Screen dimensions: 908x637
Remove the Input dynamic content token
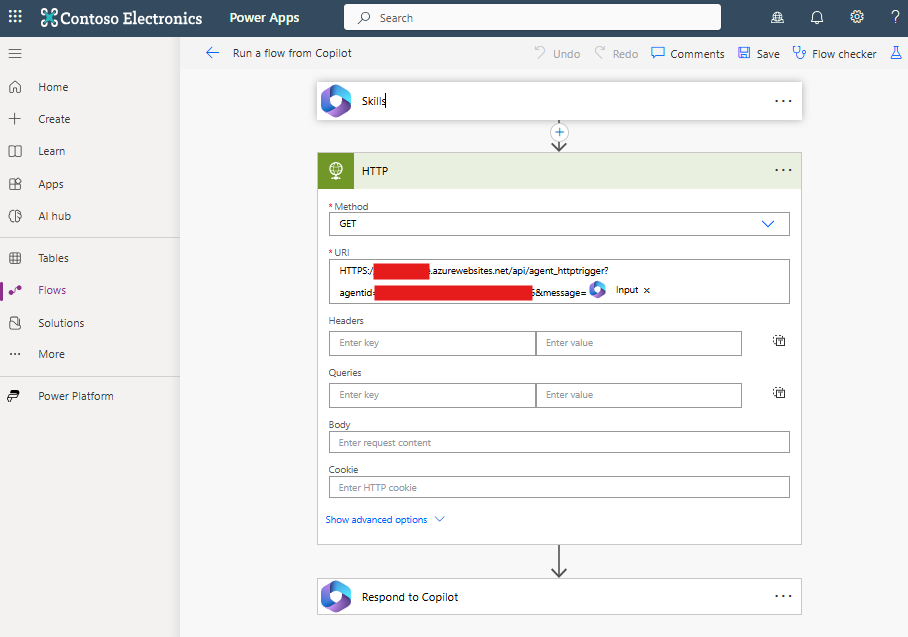(647, 290)
